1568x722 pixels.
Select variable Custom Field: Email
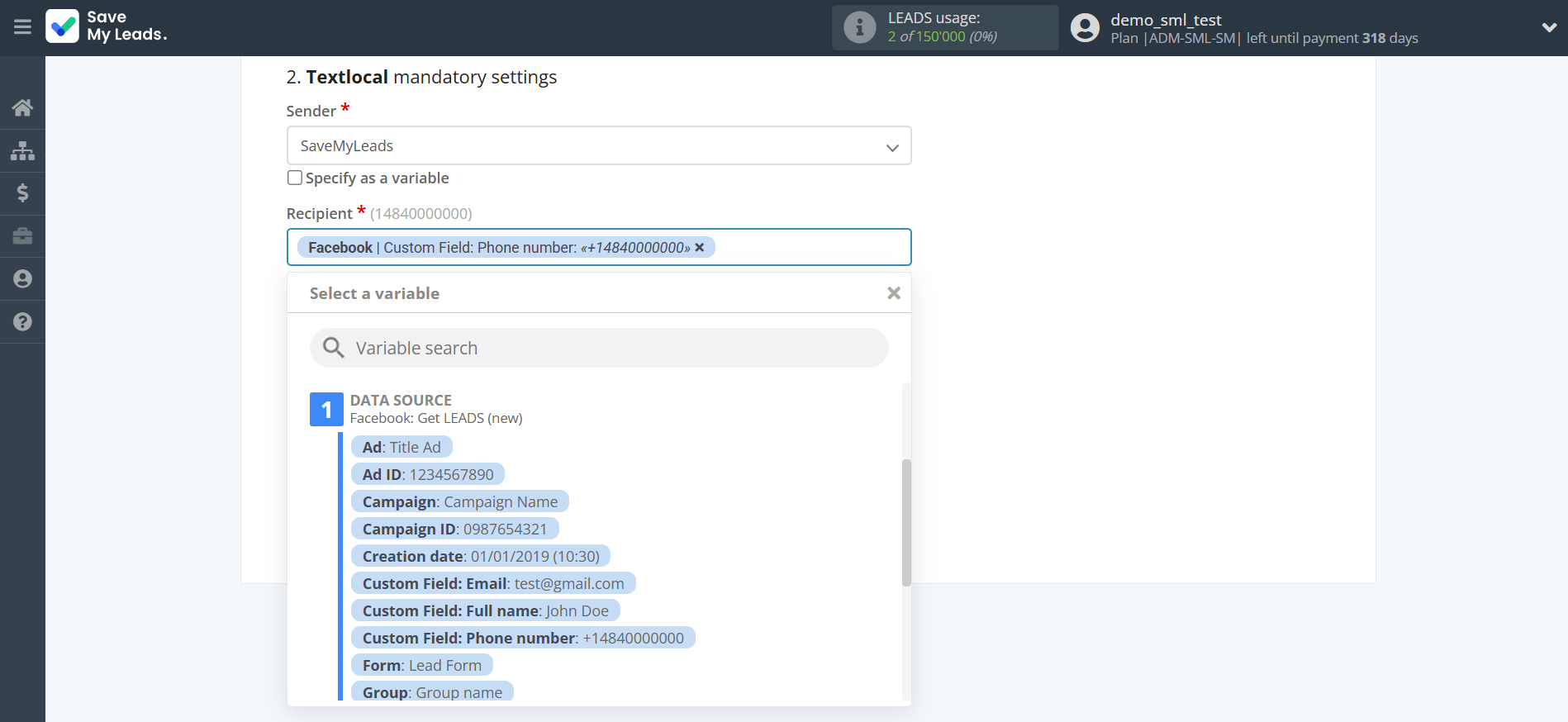pos(493,583)
